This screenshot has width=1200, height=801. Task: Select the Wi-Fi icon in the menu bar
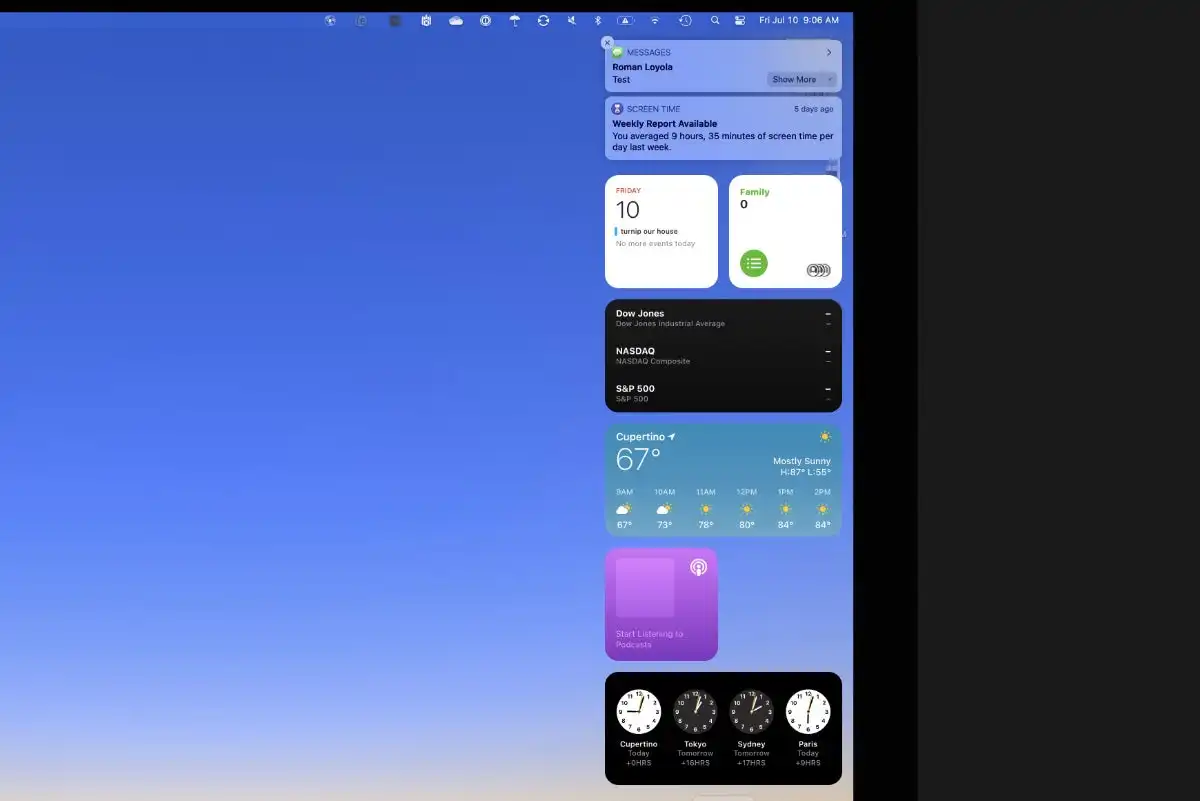655,20
